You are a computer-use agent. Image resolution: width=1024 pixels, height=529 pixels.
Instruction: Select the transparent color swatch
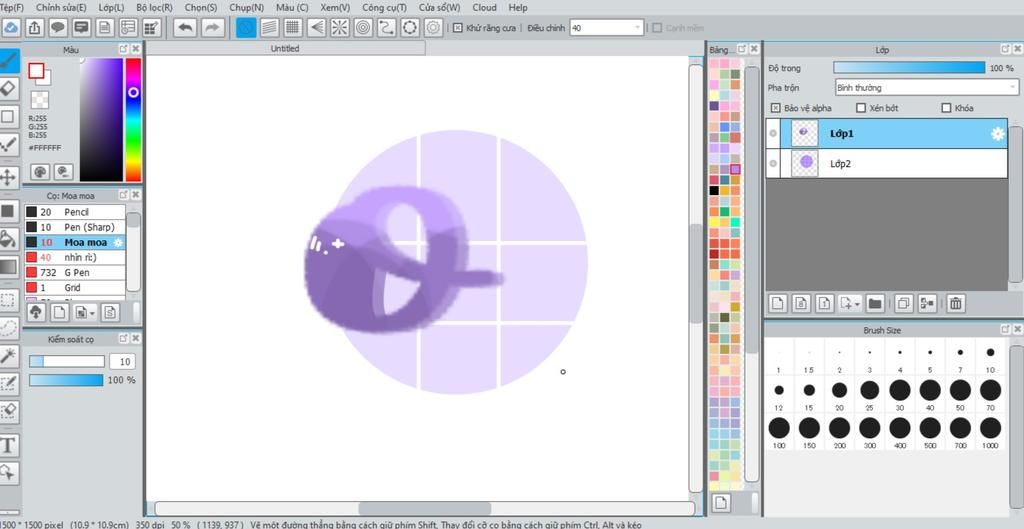click(40, 100)
